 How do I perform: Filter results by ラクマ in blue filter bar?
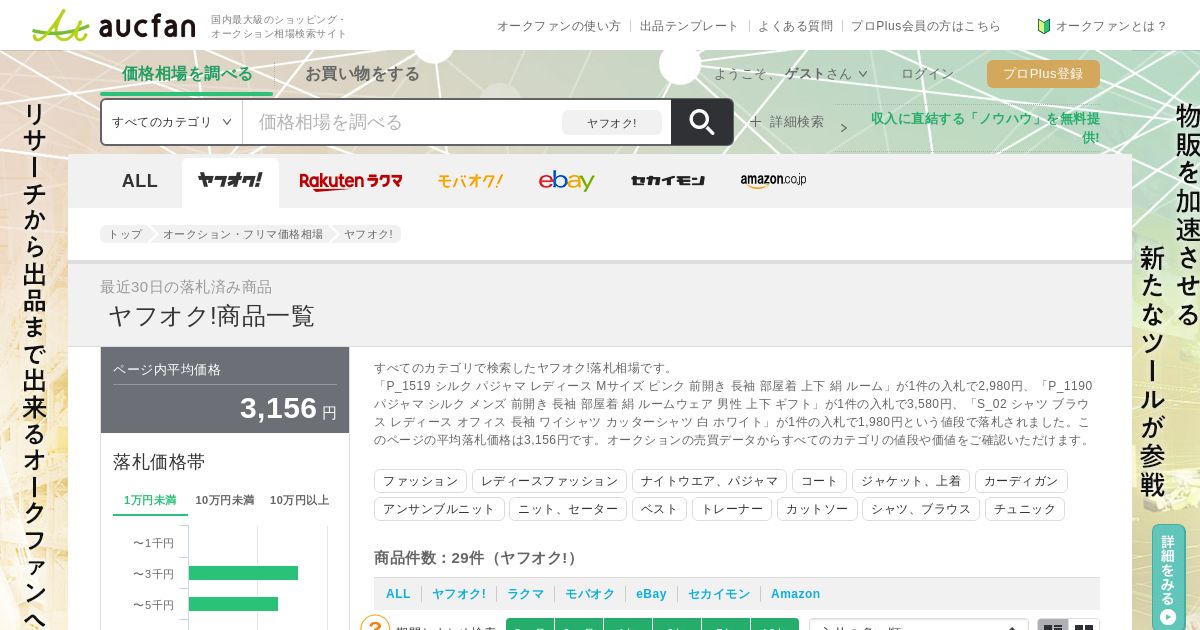point(525,594)
